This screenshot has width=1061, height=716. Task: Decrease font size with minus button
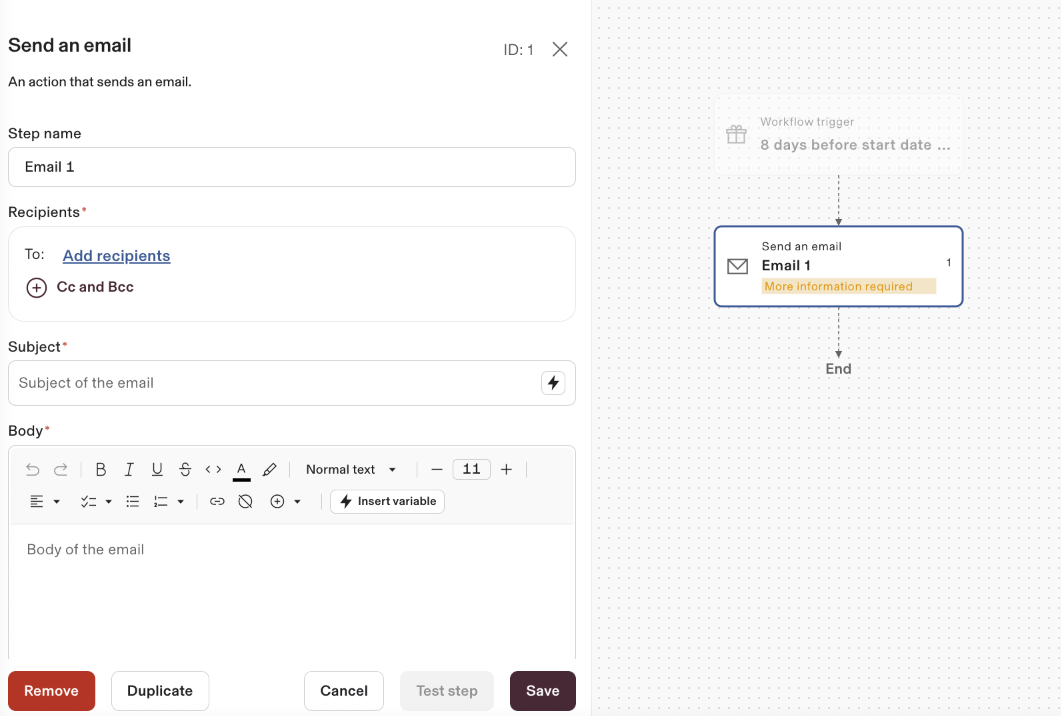point(436,470)
